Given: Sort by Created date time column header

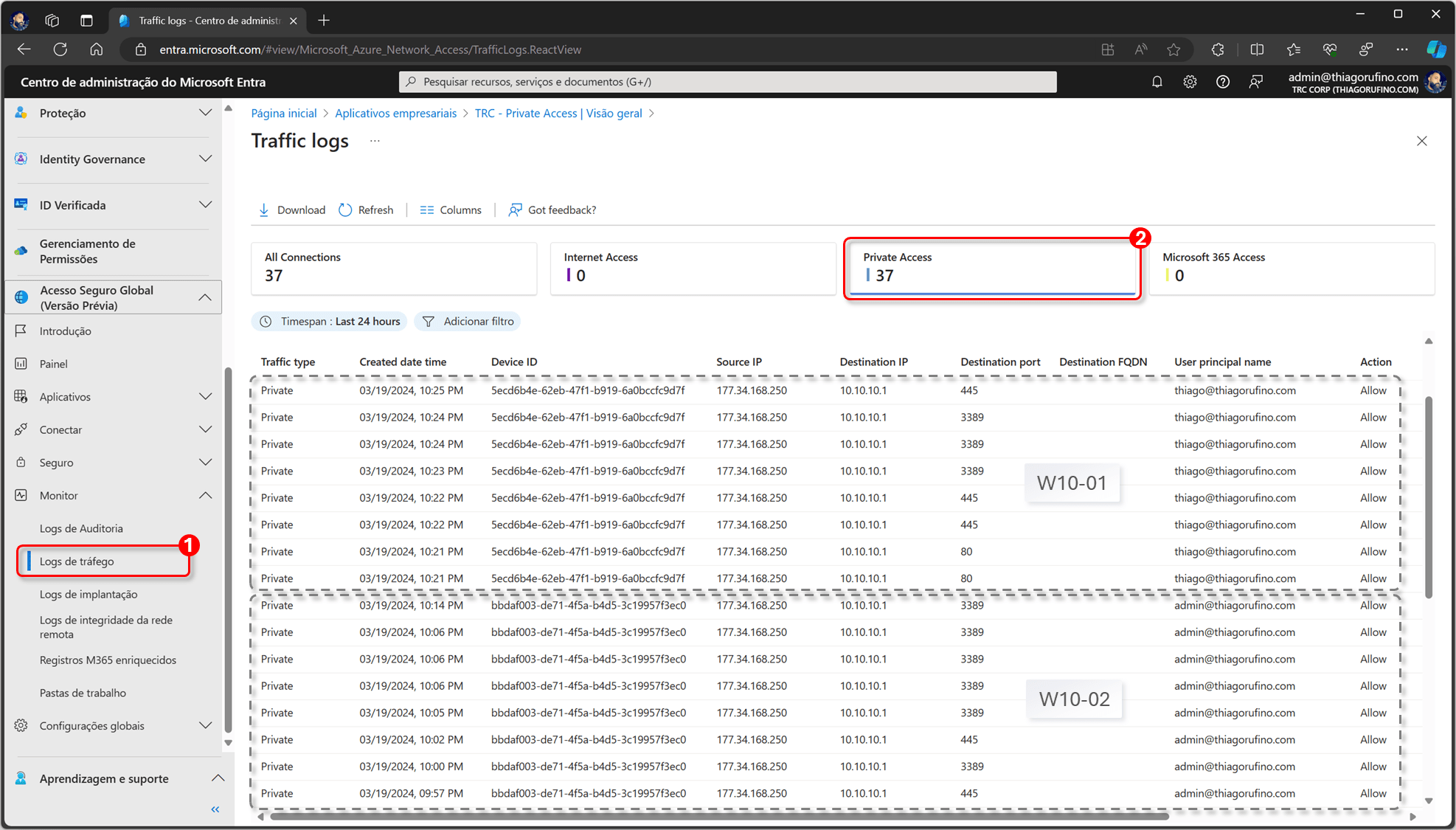Looking at the screenshot, I should (403, 362).
